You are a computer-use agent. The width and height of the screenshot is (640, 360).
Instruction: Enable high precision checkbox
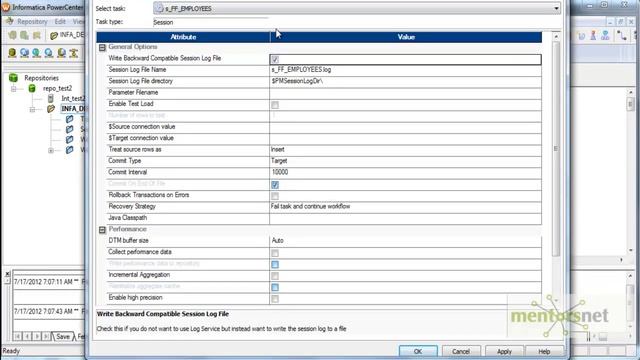tap(275, 299)
